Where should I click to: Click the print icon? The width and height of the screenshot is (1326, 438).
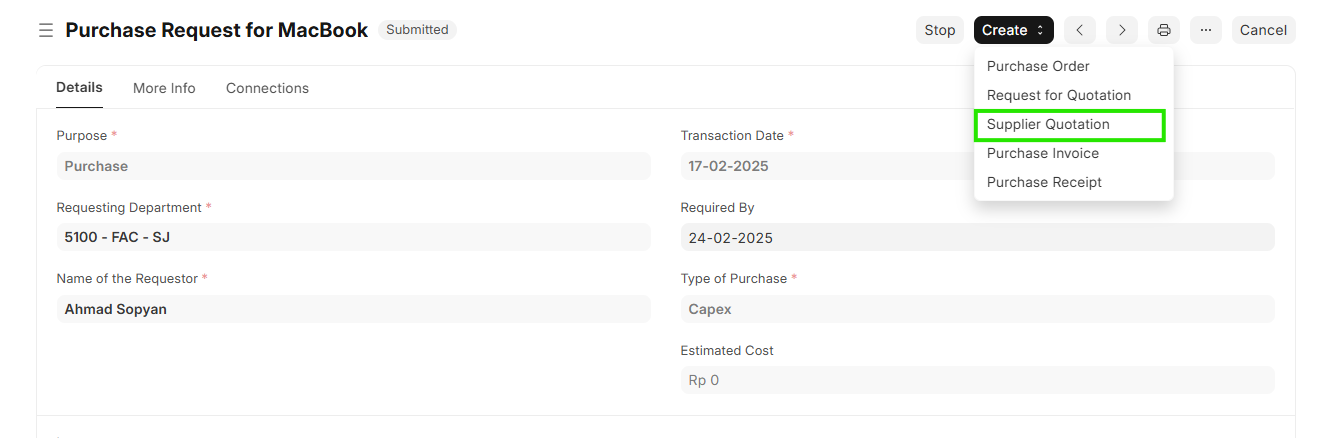[x=1164, y=30]
